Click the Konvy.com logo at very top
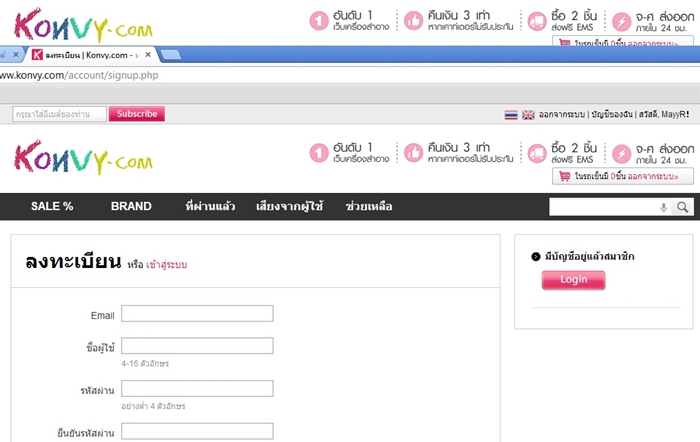Viewport: 700px width, 442px height. 83,25
